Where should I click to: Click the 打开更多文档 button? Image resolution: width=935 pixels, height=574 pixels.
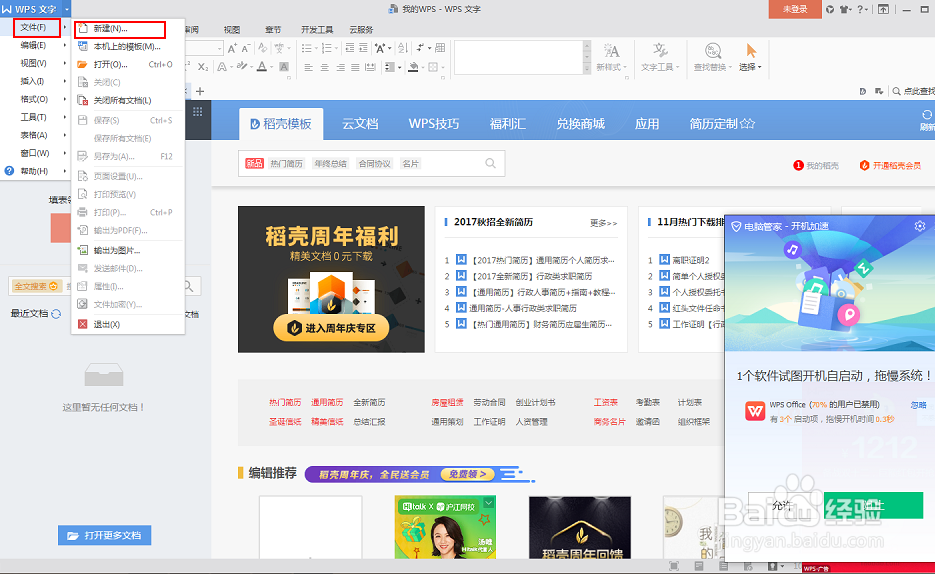(104, 535)
